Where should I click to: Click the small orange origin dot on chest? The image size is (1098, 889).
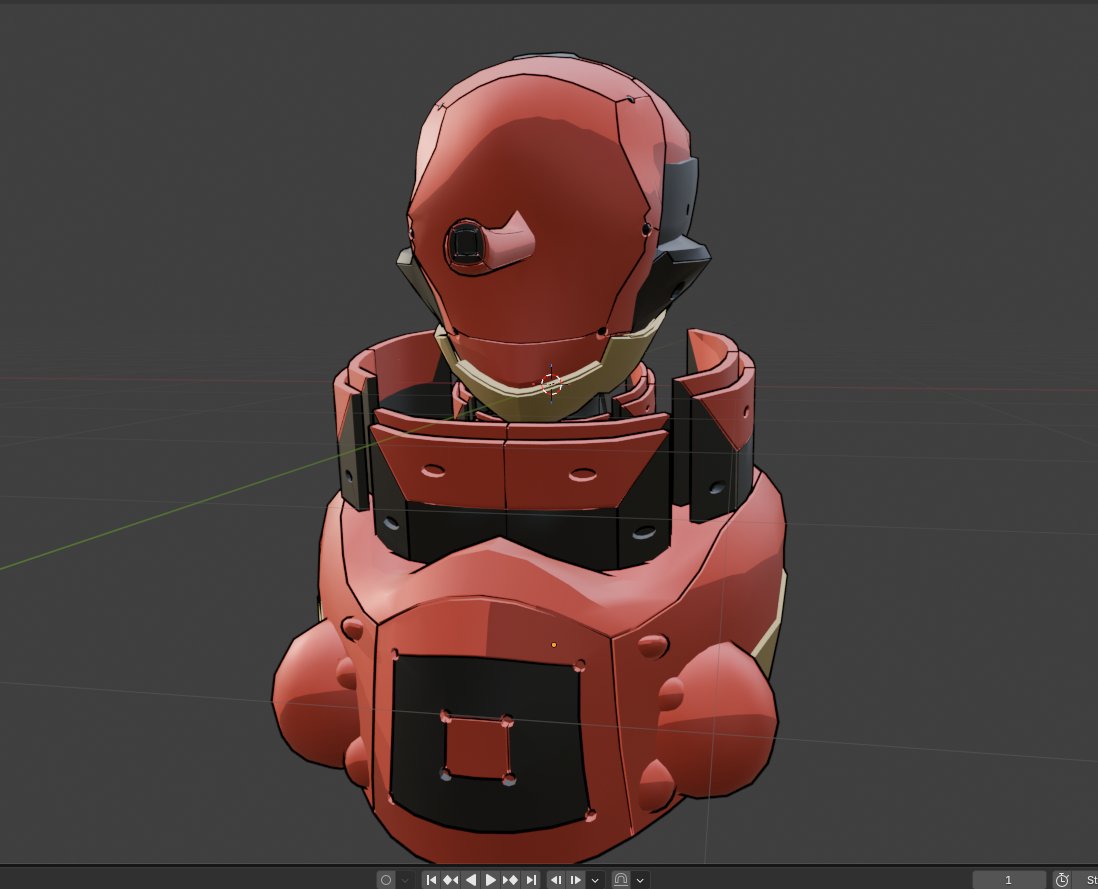[553, 644]
